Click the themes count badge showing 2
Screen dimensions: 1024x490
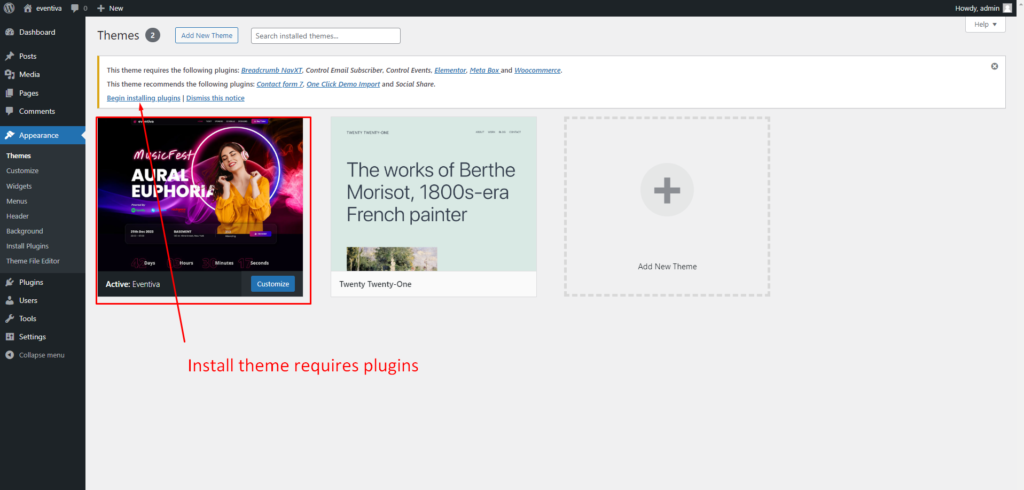pos(153,35)
